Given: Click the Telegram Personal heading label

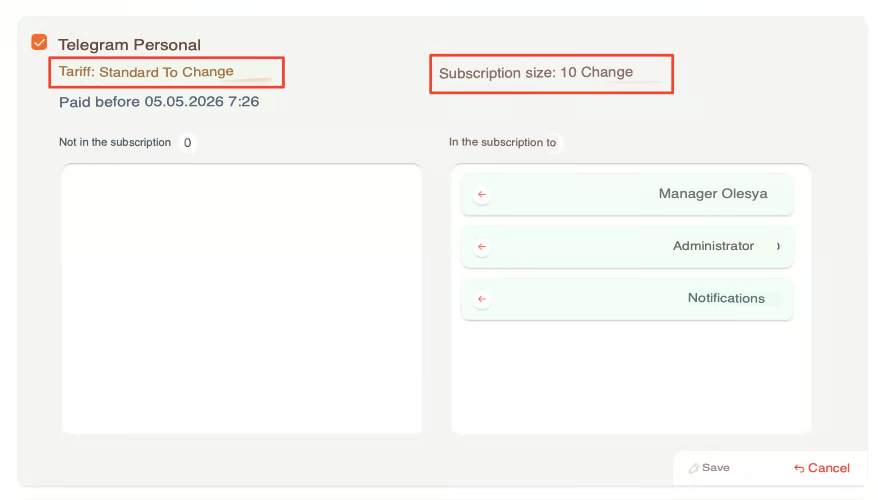Looking at the screenshot, I should point(129,45).
